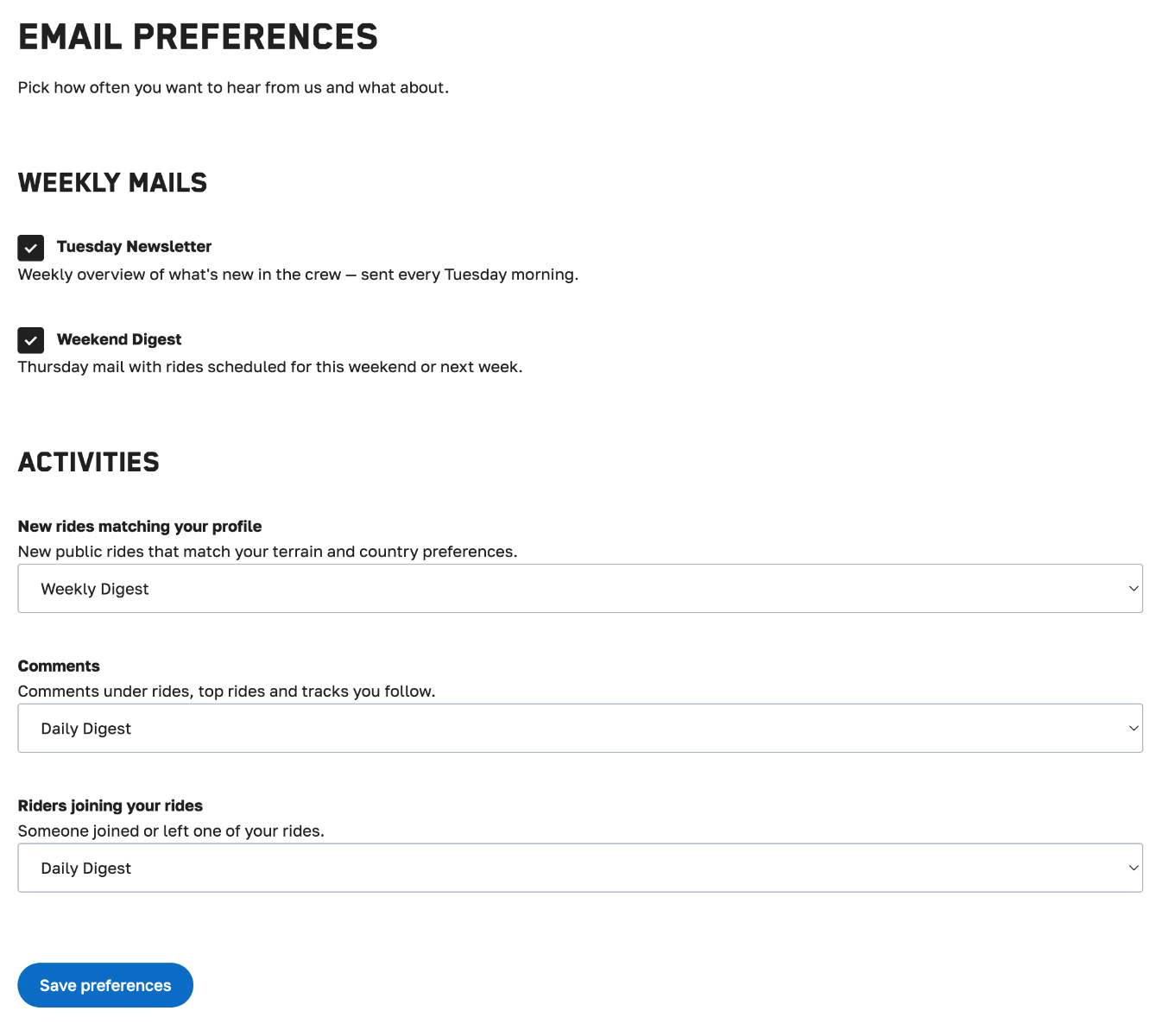The width and height of the screenshot is (1162, 1036).
Task: Click the Weekend Digest Thursday mail description
Action: click(270, 367)
